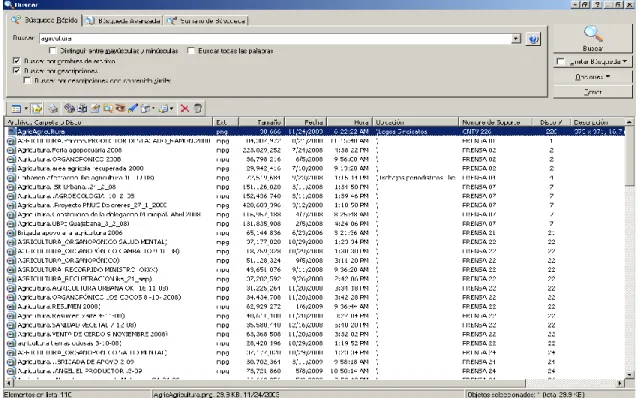Viewport: 639px width, 398px height.
Task: Click vertical scrollbar down arrow
Action: point(629,374)
